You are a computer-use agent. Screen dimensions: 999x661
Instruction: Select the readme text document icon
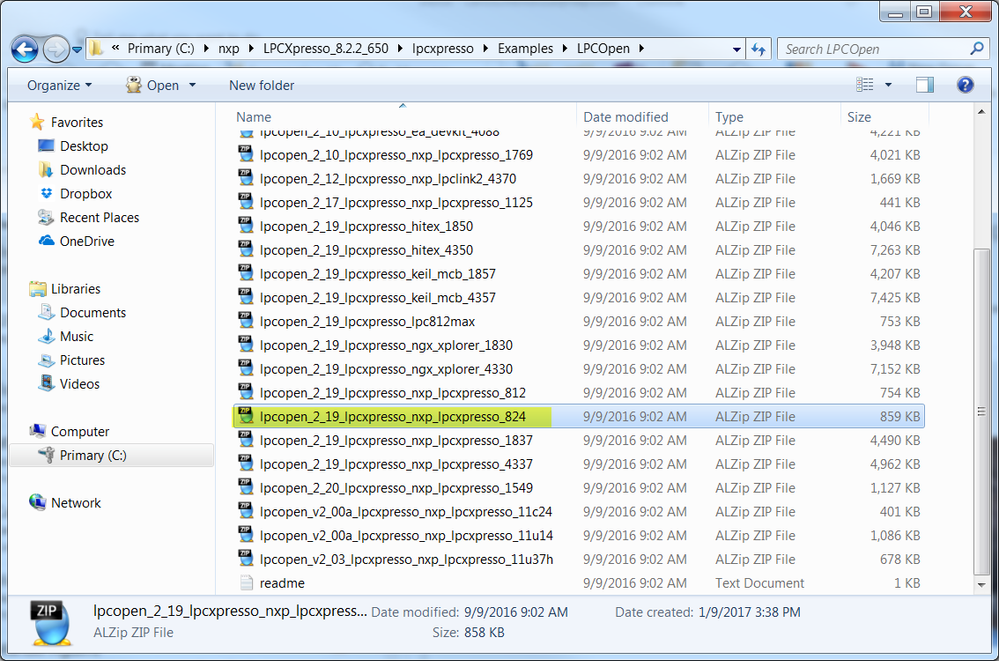point(246,583)
